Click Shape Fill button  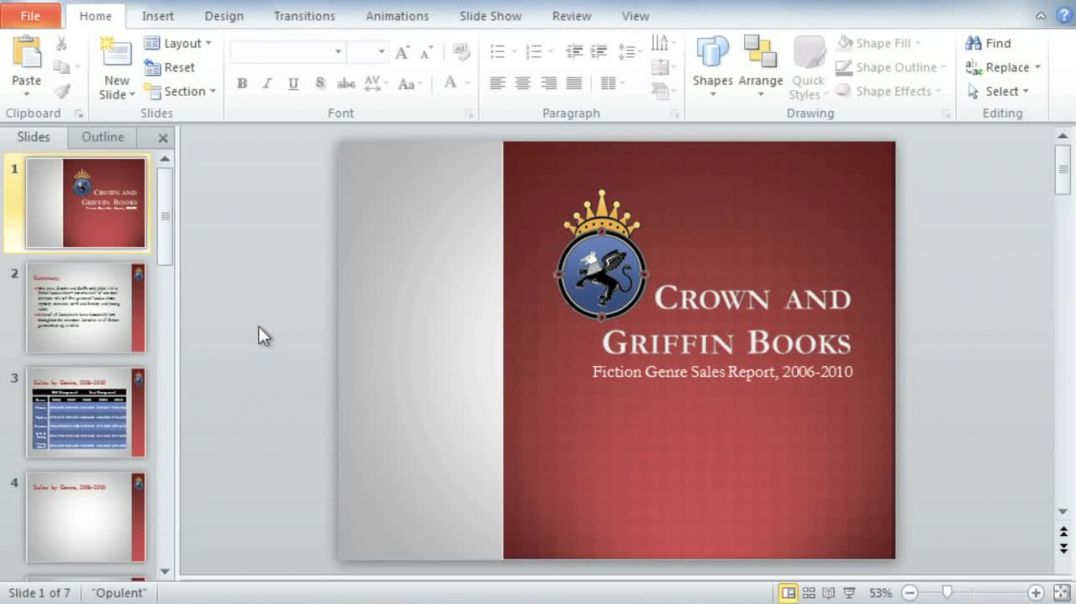point(879,43)
